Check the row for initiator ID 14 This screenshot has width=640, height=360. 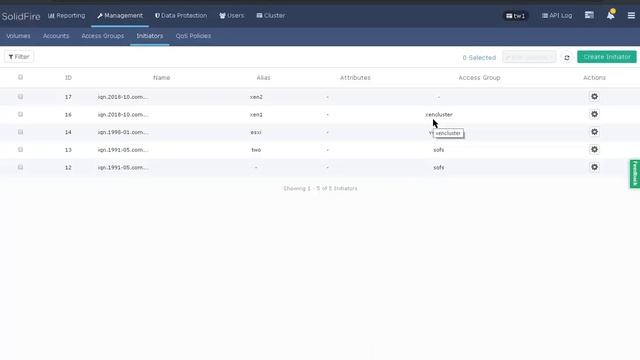click(20, 132)
